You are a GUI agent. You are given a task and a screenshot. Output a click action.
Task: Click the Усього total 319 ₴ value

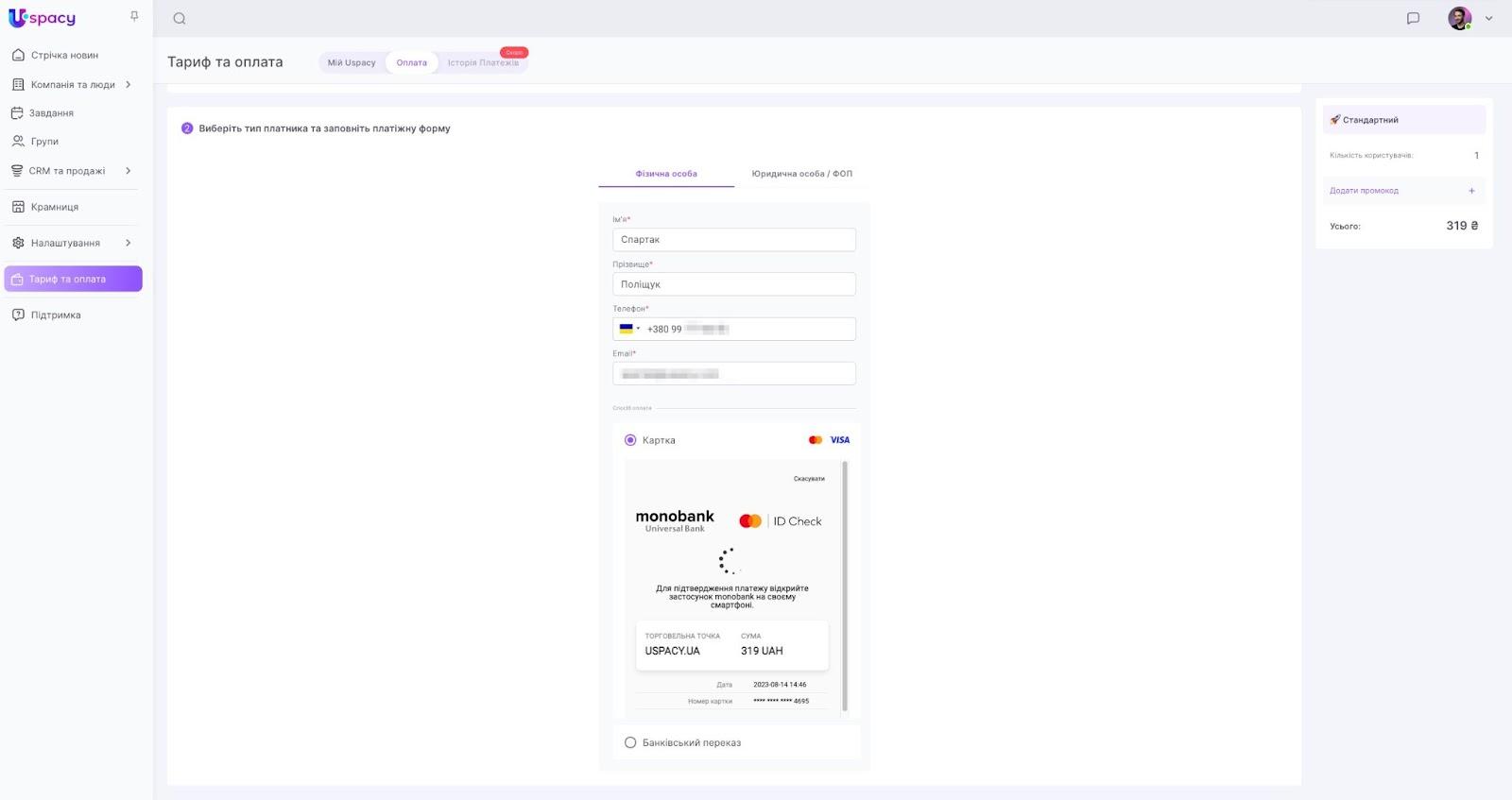pos(1462,226)
